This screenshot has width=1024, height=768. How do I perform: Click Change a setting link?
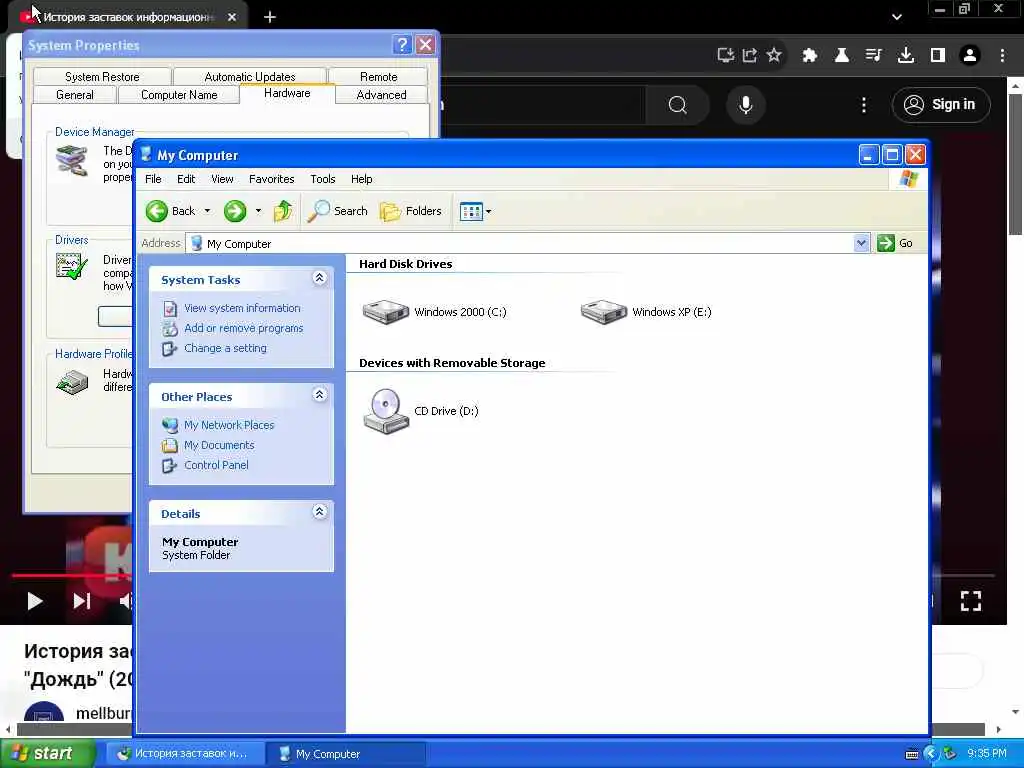pos(225,348)
